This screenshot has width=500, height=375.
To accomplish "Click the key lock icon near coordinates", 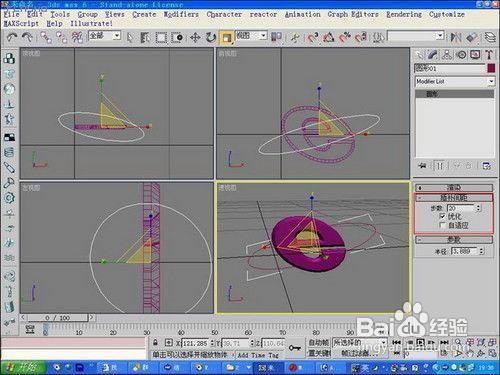I will (295, 347).
